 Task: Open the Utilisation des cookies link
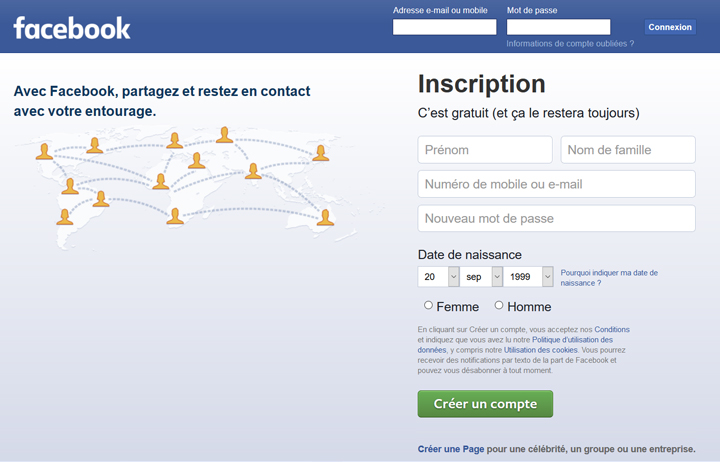click(x=540, y=350)
